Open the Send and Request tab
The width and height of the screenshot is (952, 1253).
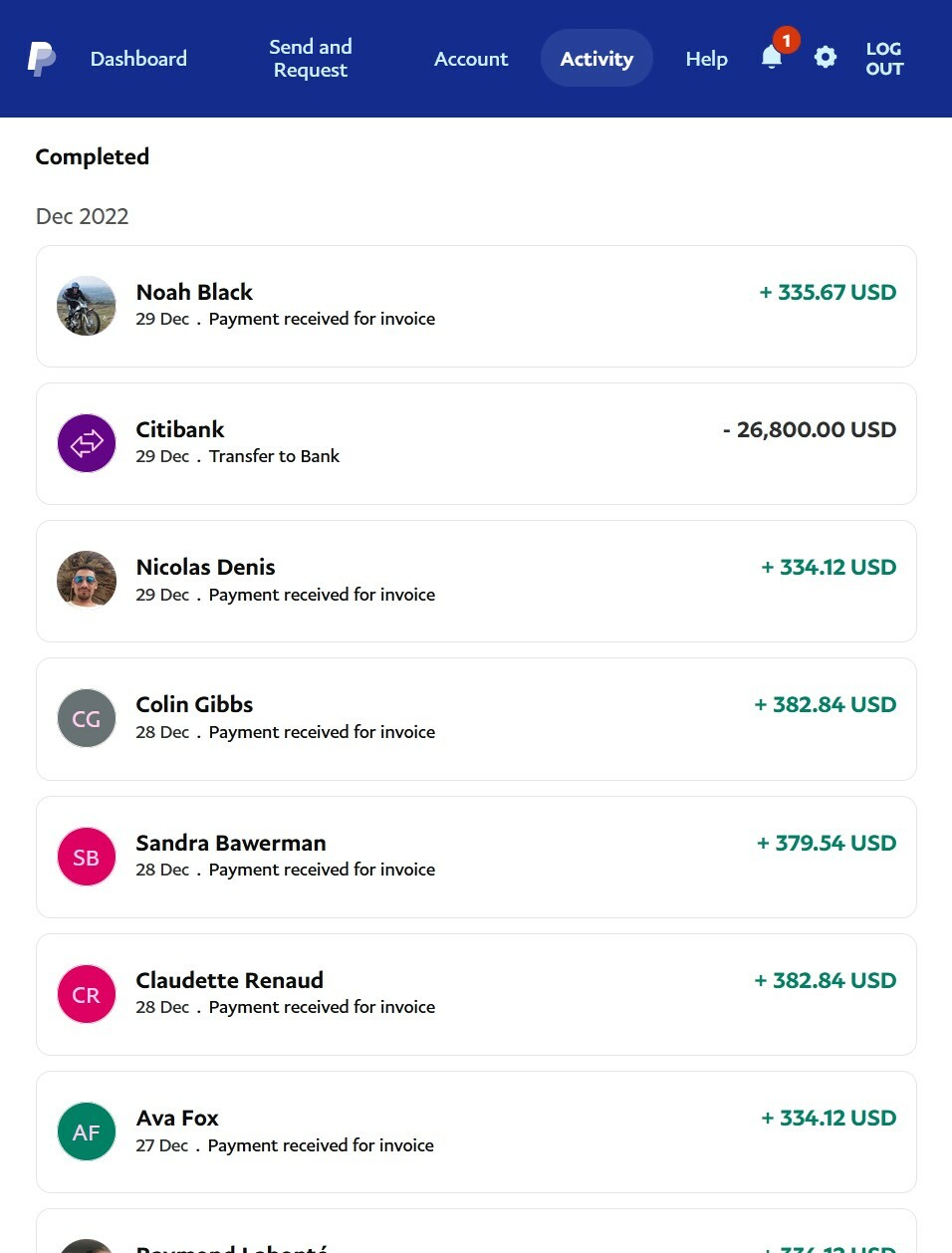[311, 59]
